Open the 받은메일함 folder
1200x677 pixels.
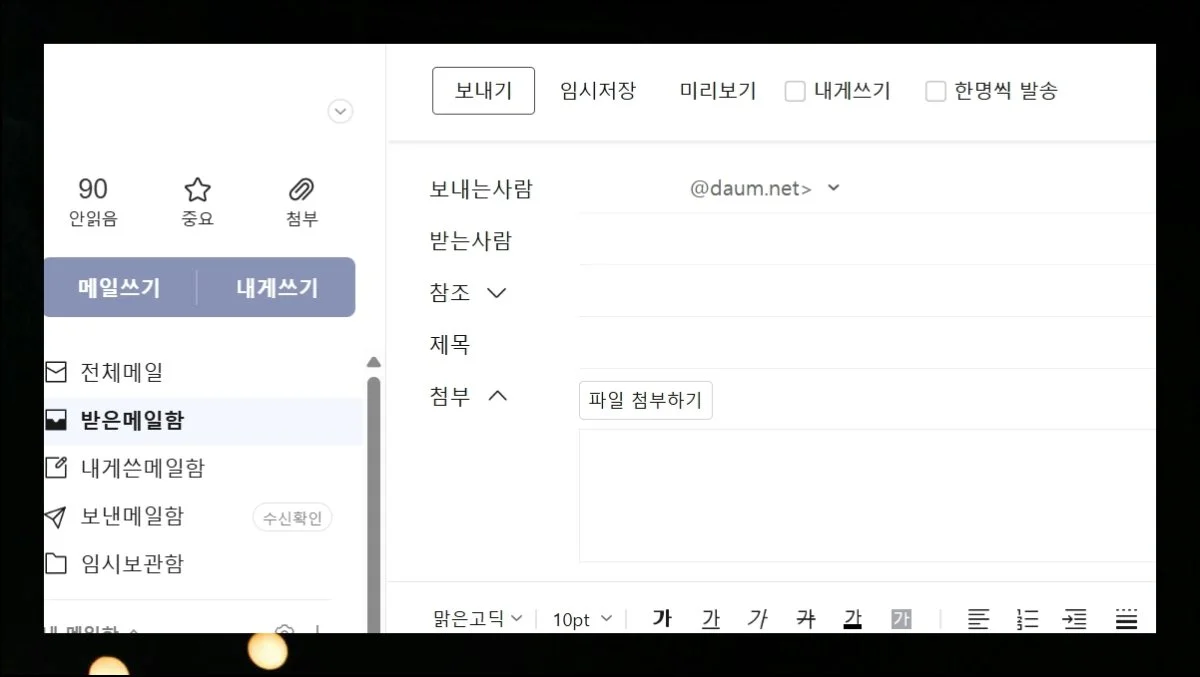pos(132,421)
